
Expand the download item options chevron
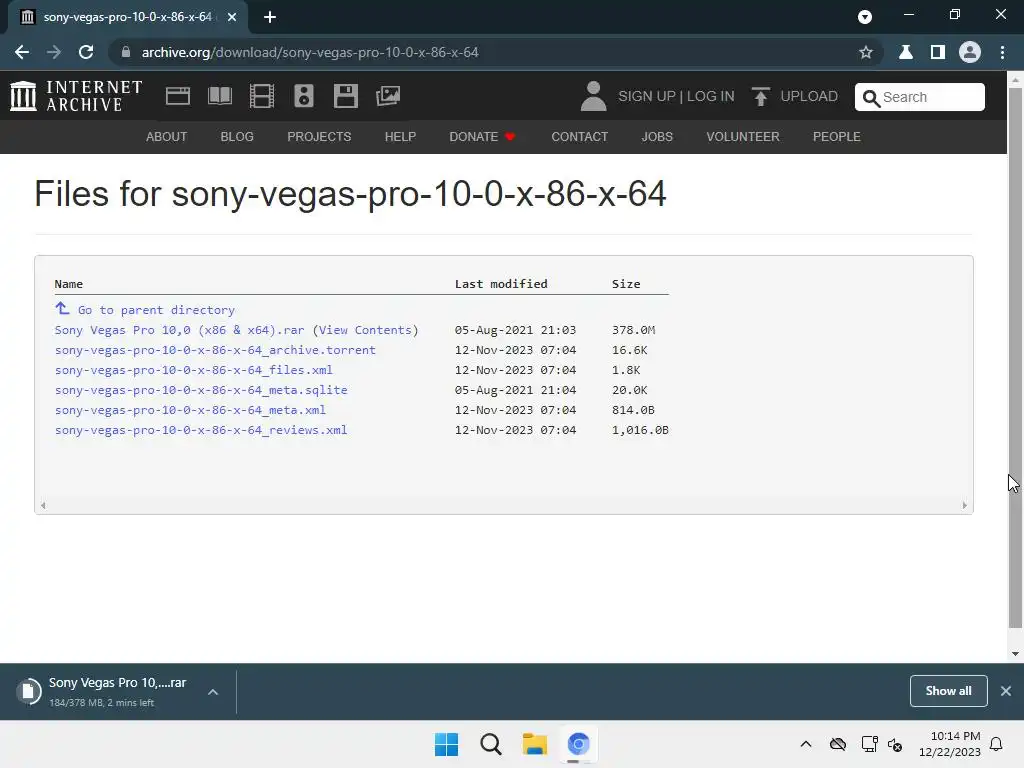[x=213, y=692]
